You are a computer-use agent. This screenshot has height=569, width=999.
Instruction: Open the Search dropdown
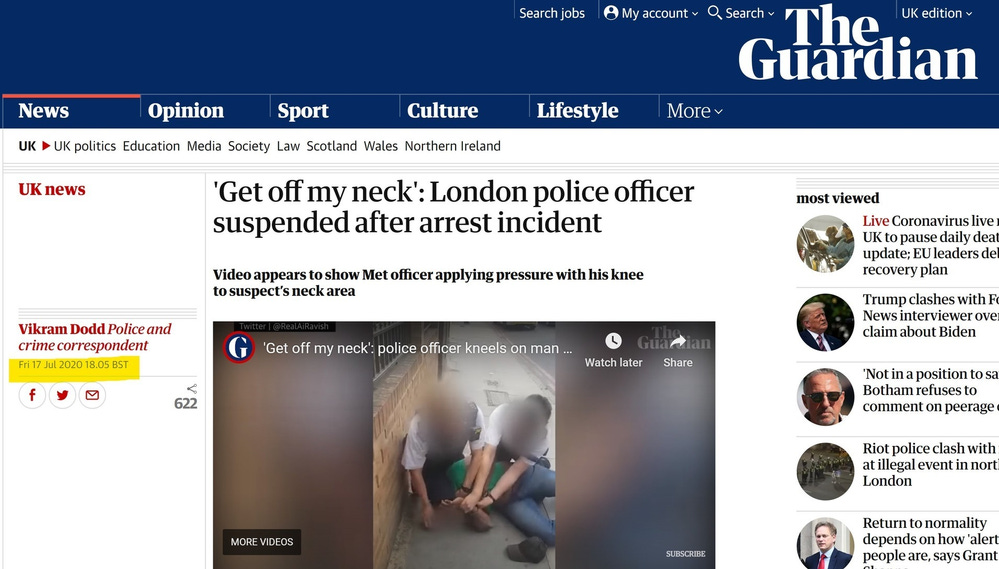coord(741,13)
